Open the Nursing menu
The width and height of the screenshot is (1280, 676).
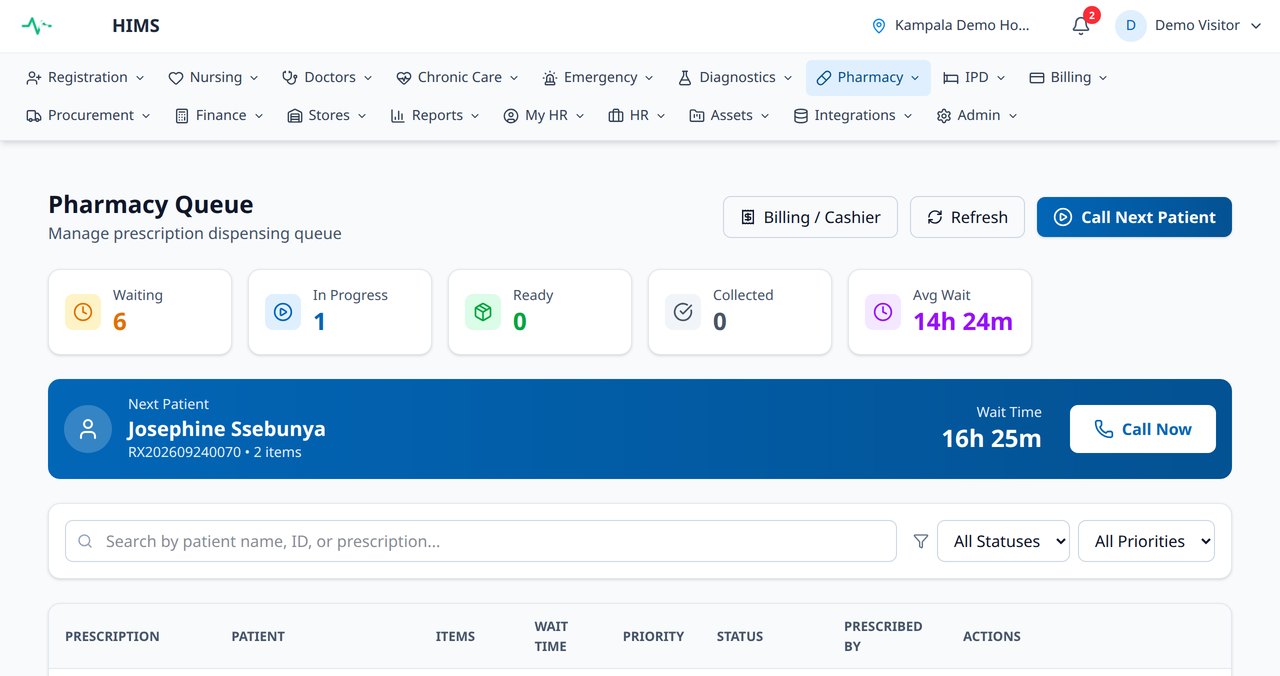pos(213,77)
